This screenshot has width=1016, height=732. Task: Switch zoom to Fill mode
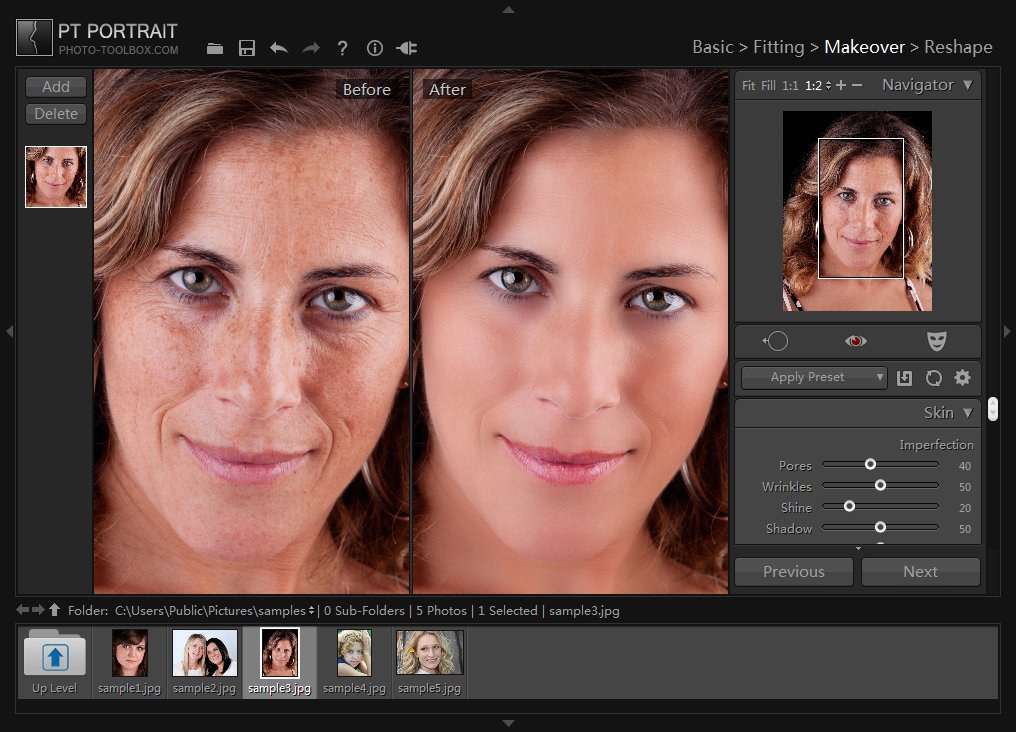tap(768, 86)
